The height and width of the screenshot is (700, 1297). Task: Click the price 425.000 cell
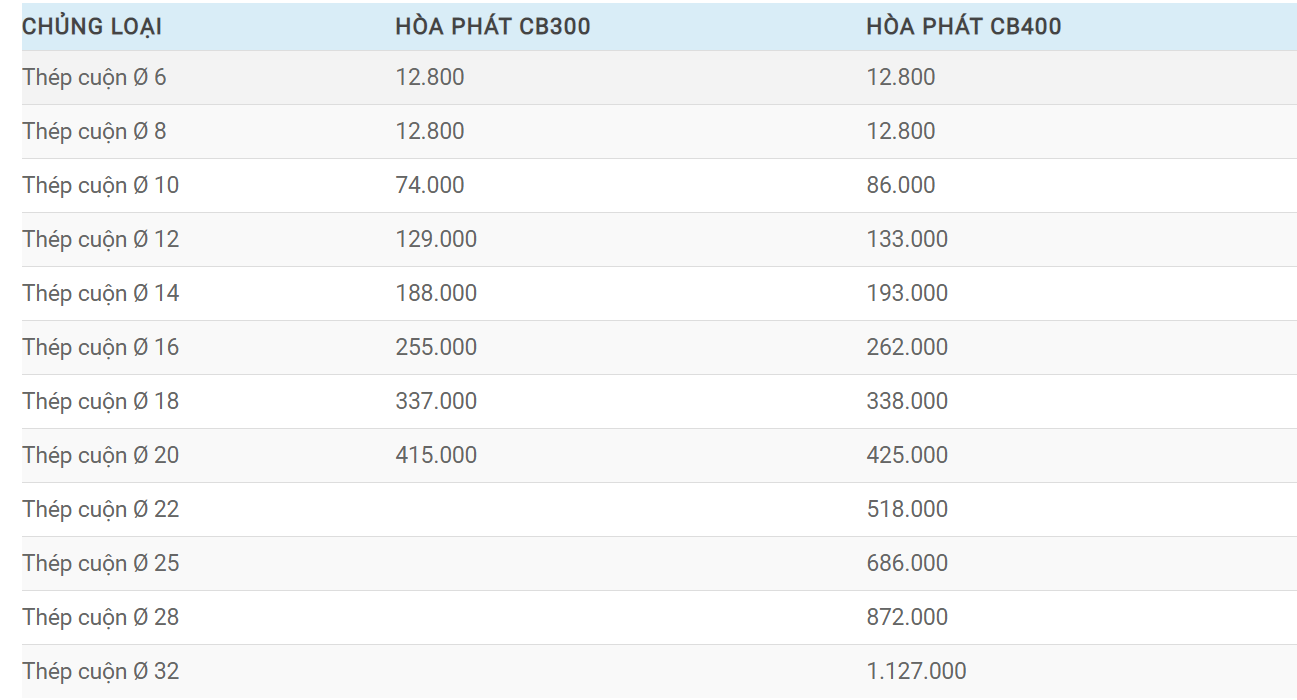(907, 456)
